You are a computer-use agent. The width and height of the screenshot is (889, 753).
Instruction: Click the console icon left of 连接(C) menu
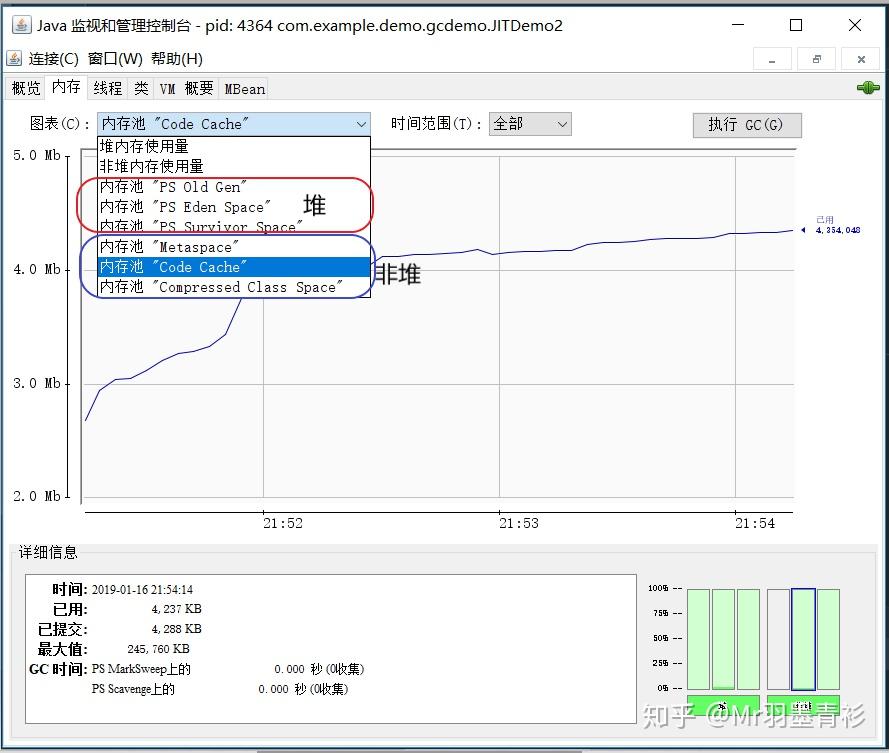click(x=13, y=58)
